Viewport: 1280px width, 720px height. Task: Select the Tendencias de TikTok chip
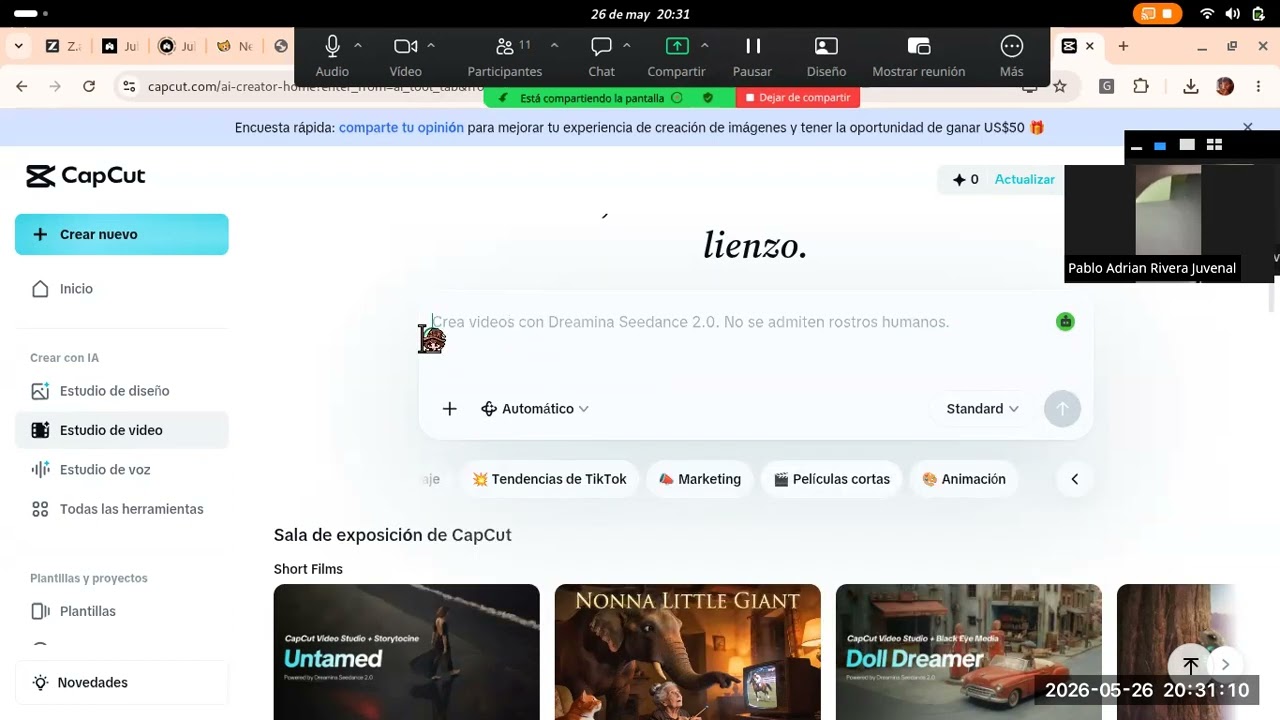(549, 479)
